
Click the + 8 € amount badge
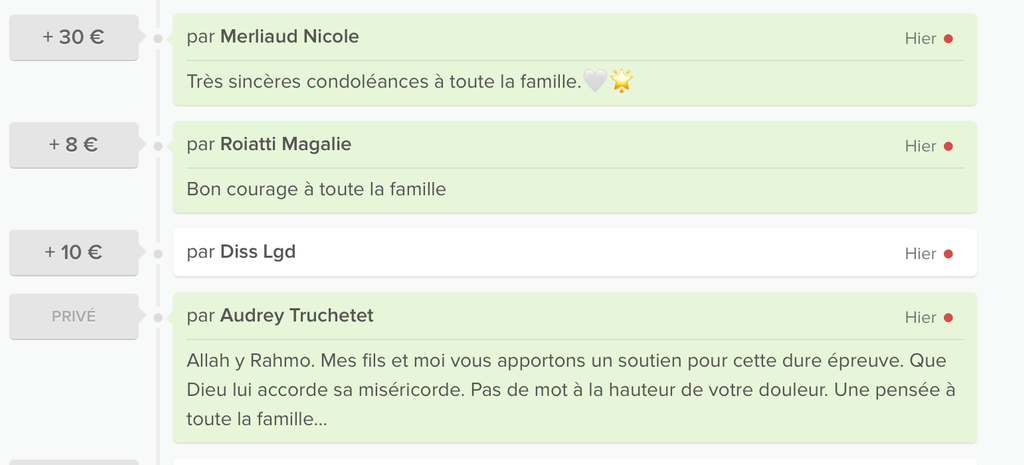click(73, 145)
